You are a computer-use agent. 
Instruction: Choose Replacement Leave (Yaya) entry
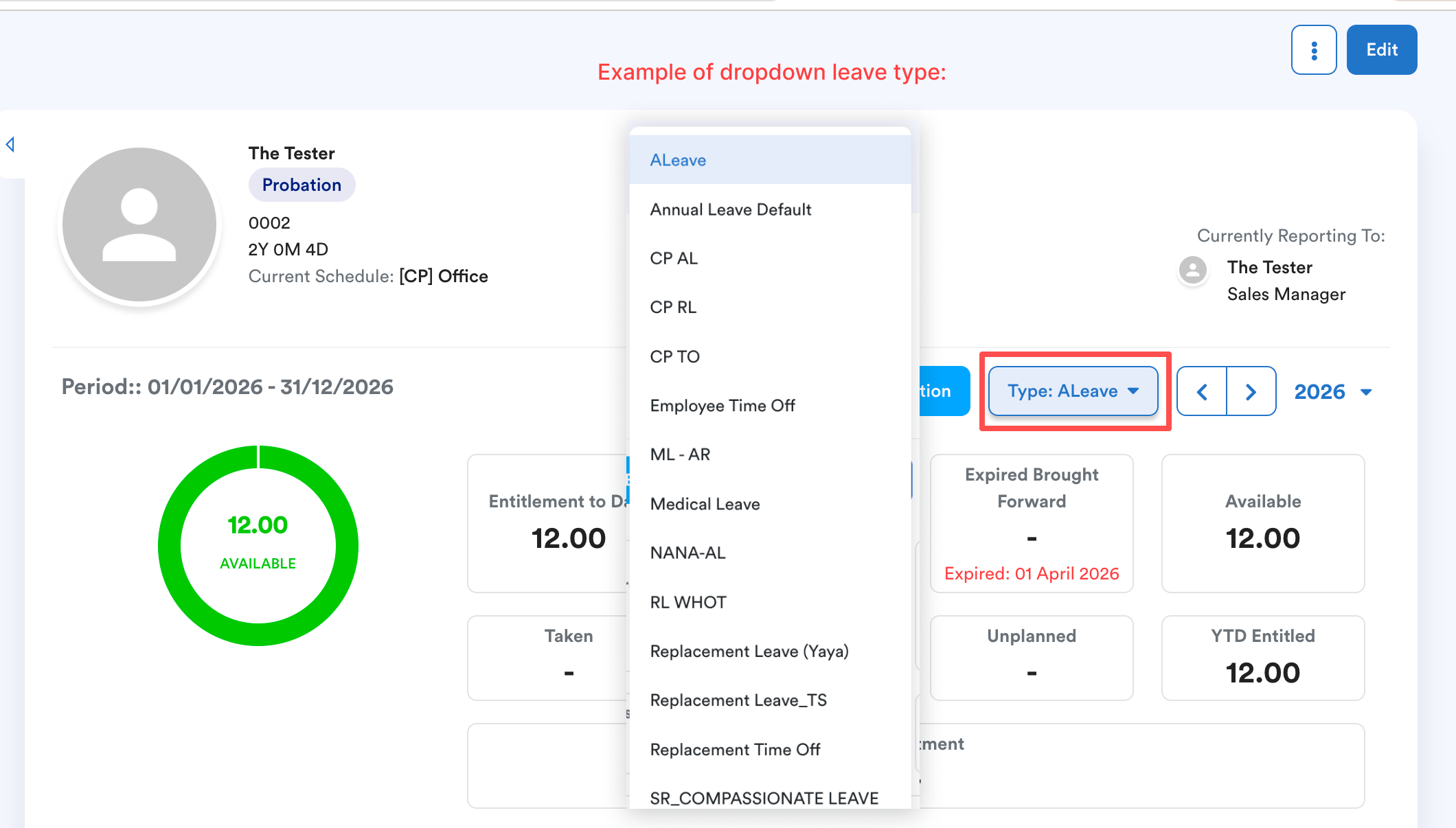pos(749,651)
